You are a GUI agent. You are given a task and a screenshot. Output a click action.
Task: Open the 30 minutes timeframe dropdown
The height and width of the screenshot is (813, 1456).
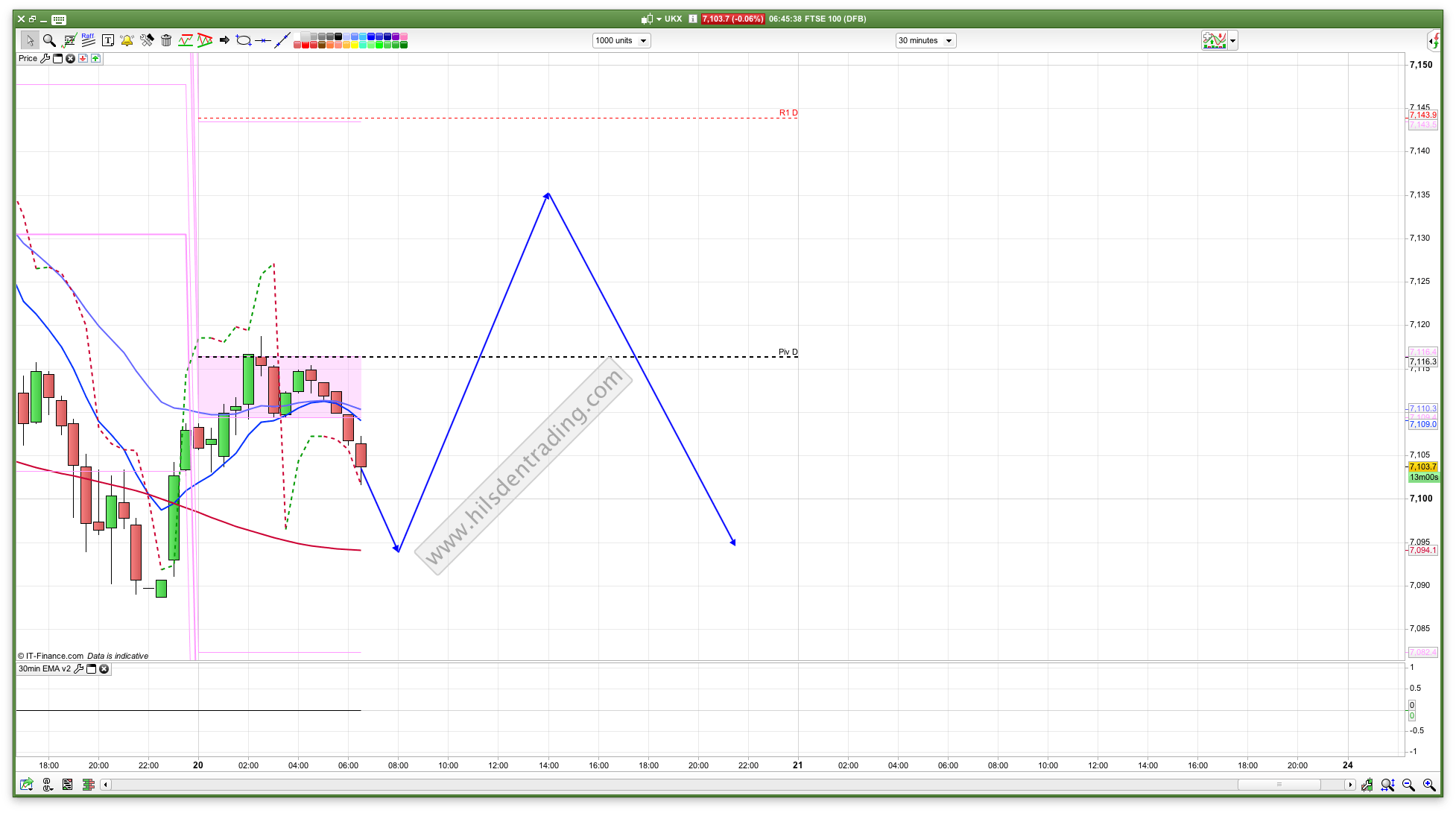point(949,41)
